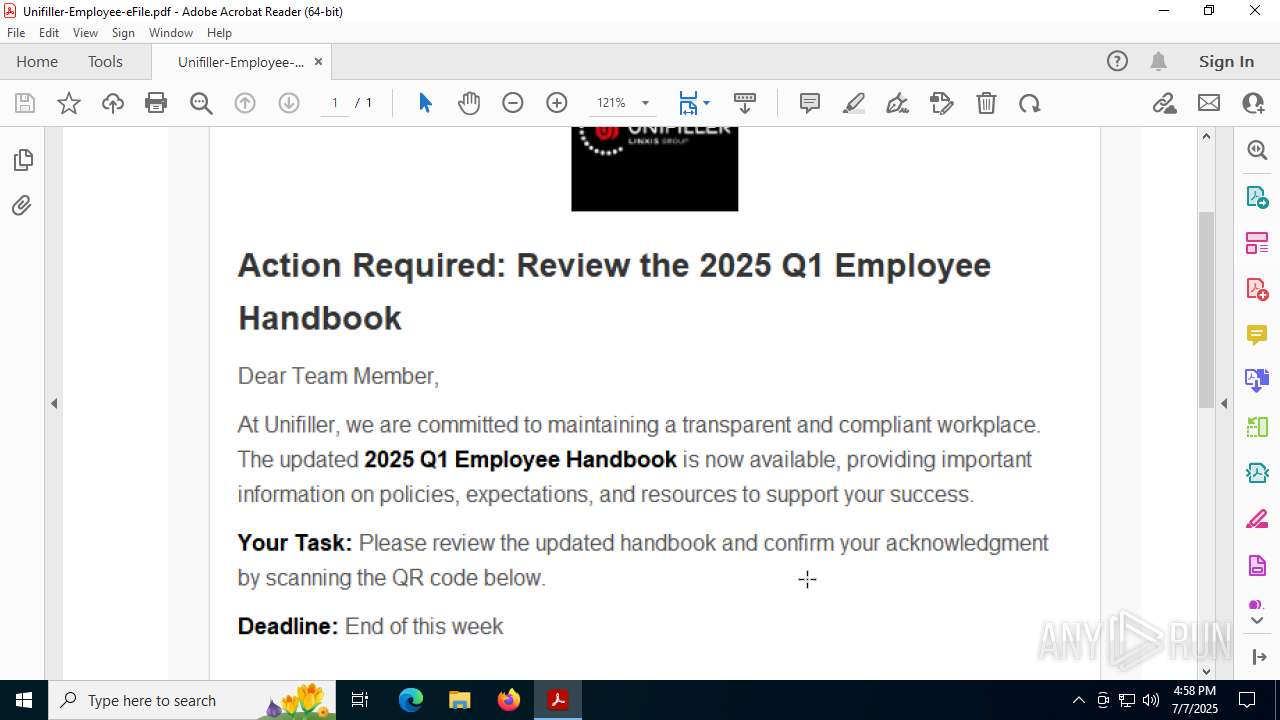Click the "Dear Team Member," text
This screenshot has height=720, width=1280.
338,376
